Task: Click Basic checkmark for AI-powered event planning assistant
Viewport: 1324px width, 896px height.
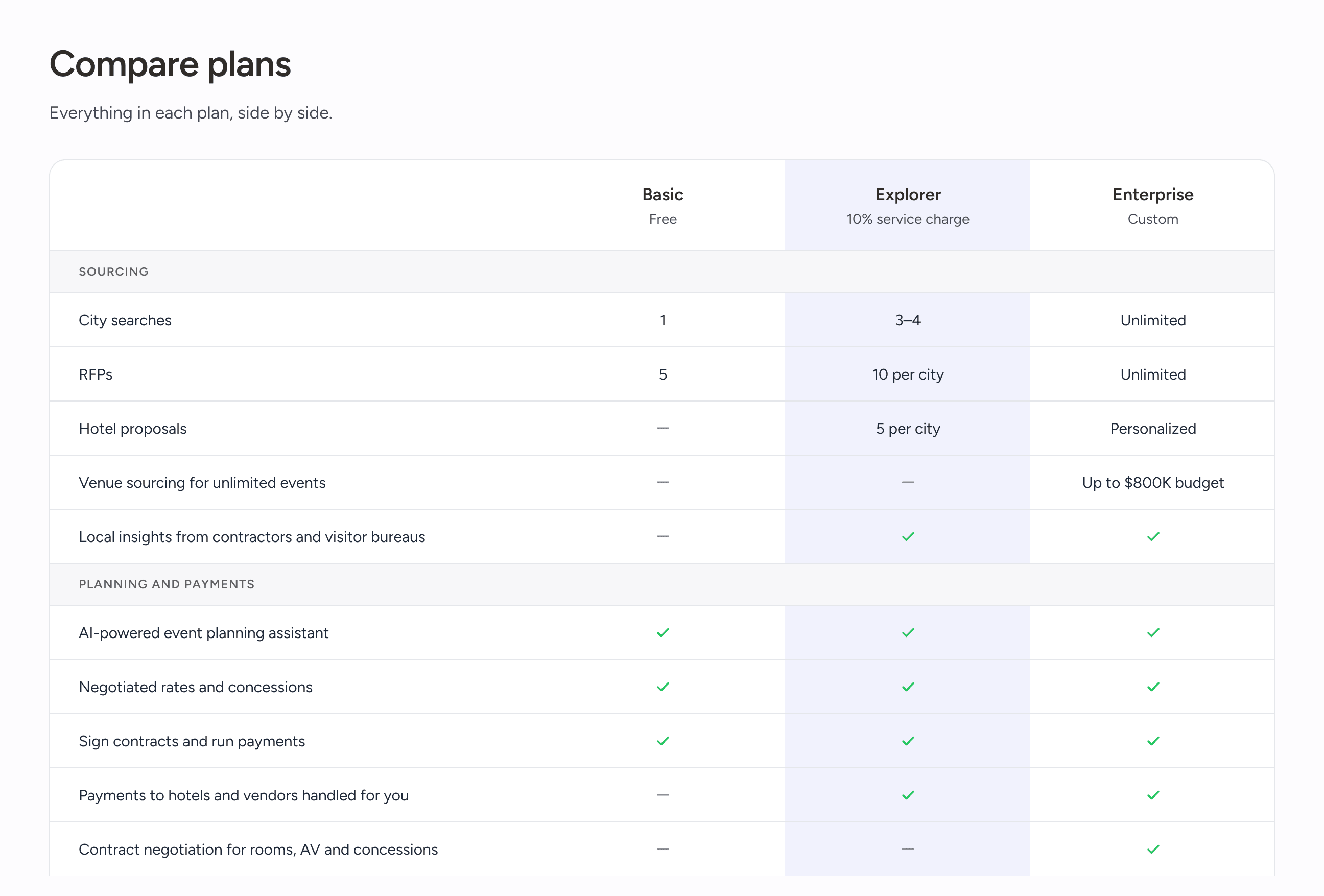Action: [663, 633]
